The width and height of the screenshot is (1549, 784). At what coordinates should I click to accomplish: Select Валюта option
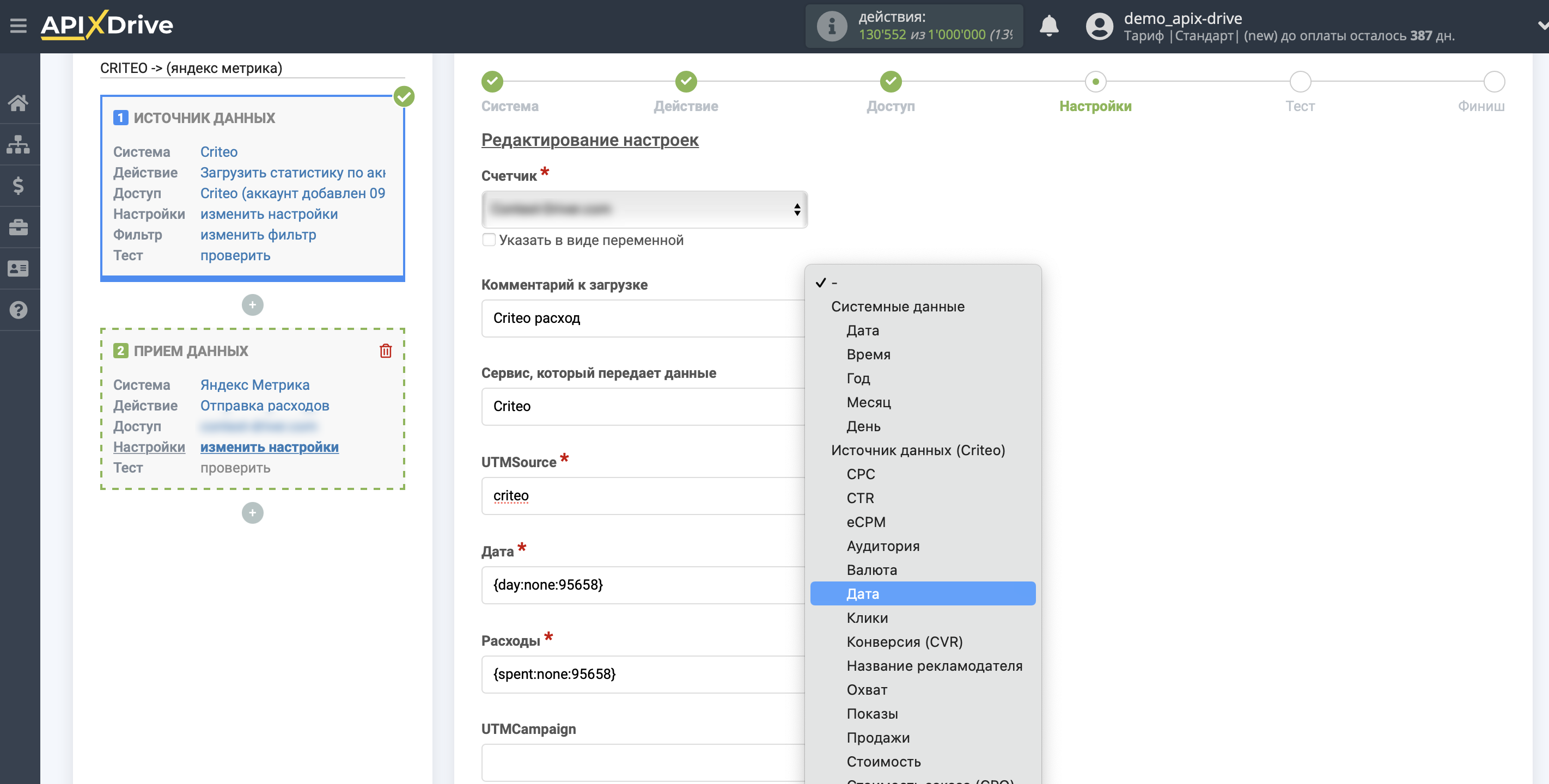(923, 570)
